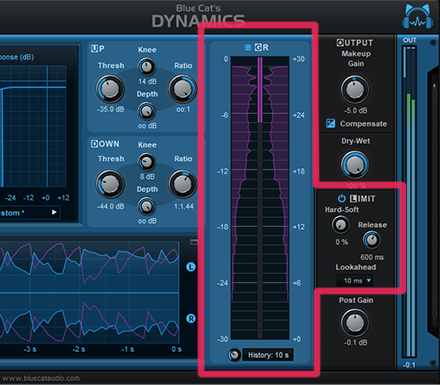Viewport: 440px width, 385px height.
Task: Click the OUT meter peak value -0.1
Action: [409, 365]
